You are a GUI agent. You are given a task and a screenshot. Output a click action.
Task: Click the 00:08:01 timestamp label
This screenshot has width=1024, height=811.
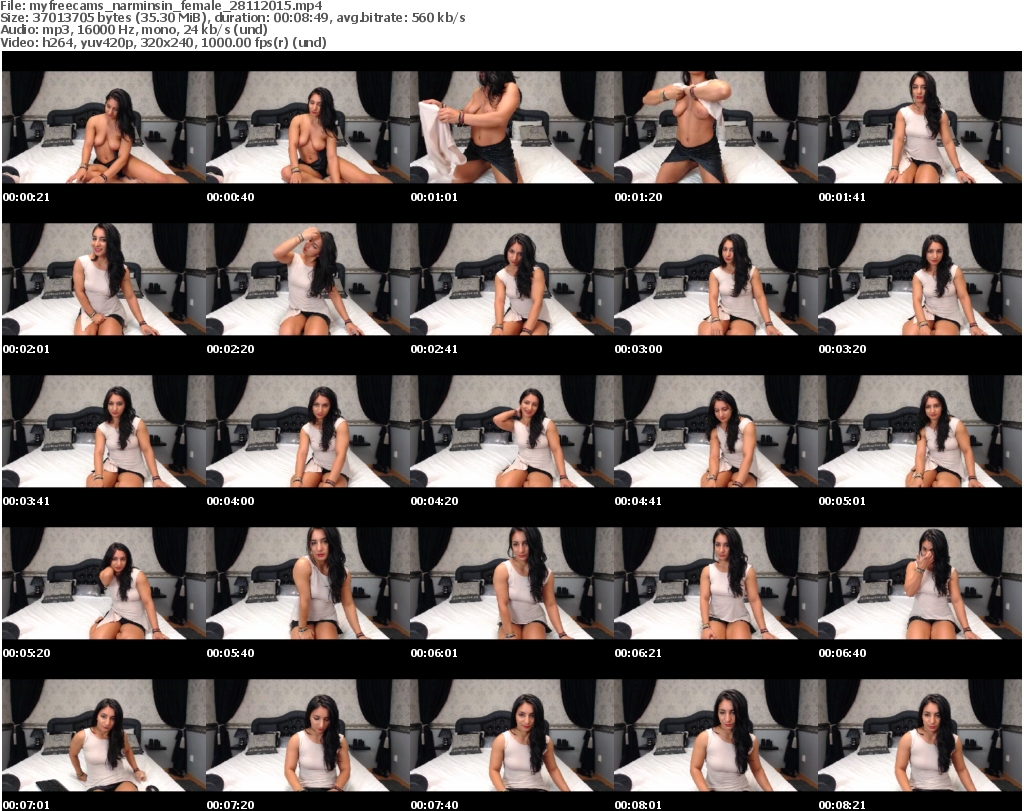[638, 805]
